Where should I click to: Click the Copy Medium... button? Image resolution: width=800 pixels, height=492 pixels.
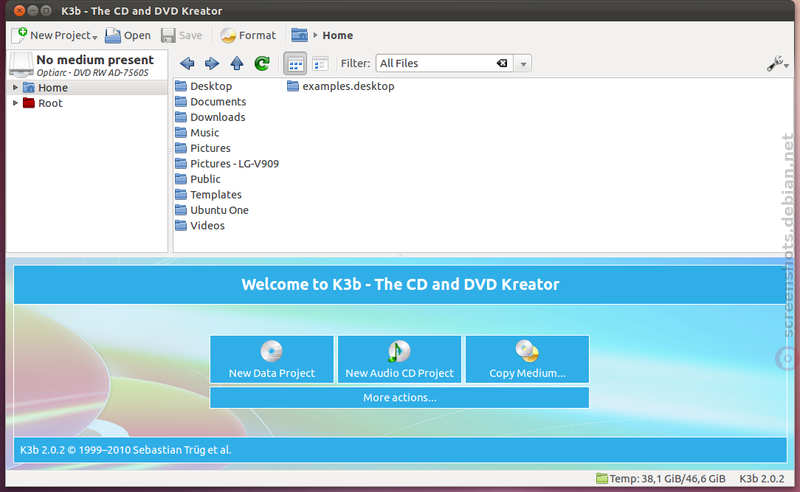pos(527,359)
